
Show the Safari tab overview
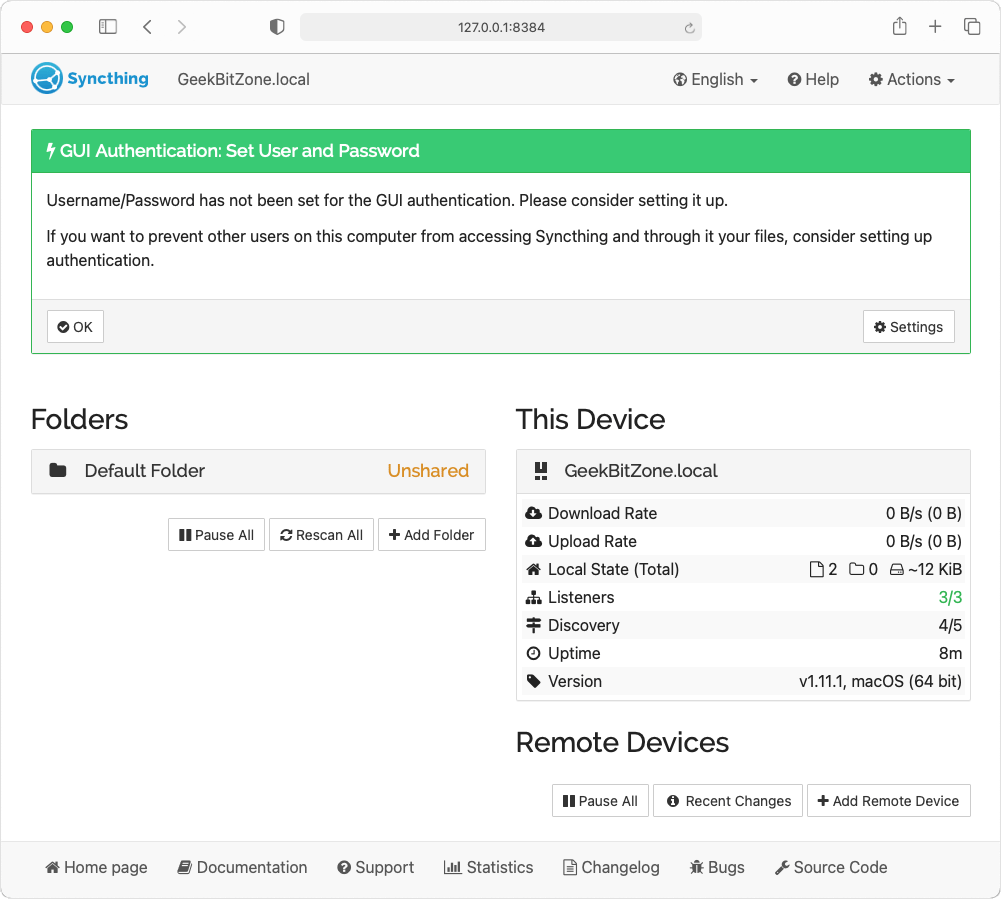972,27
